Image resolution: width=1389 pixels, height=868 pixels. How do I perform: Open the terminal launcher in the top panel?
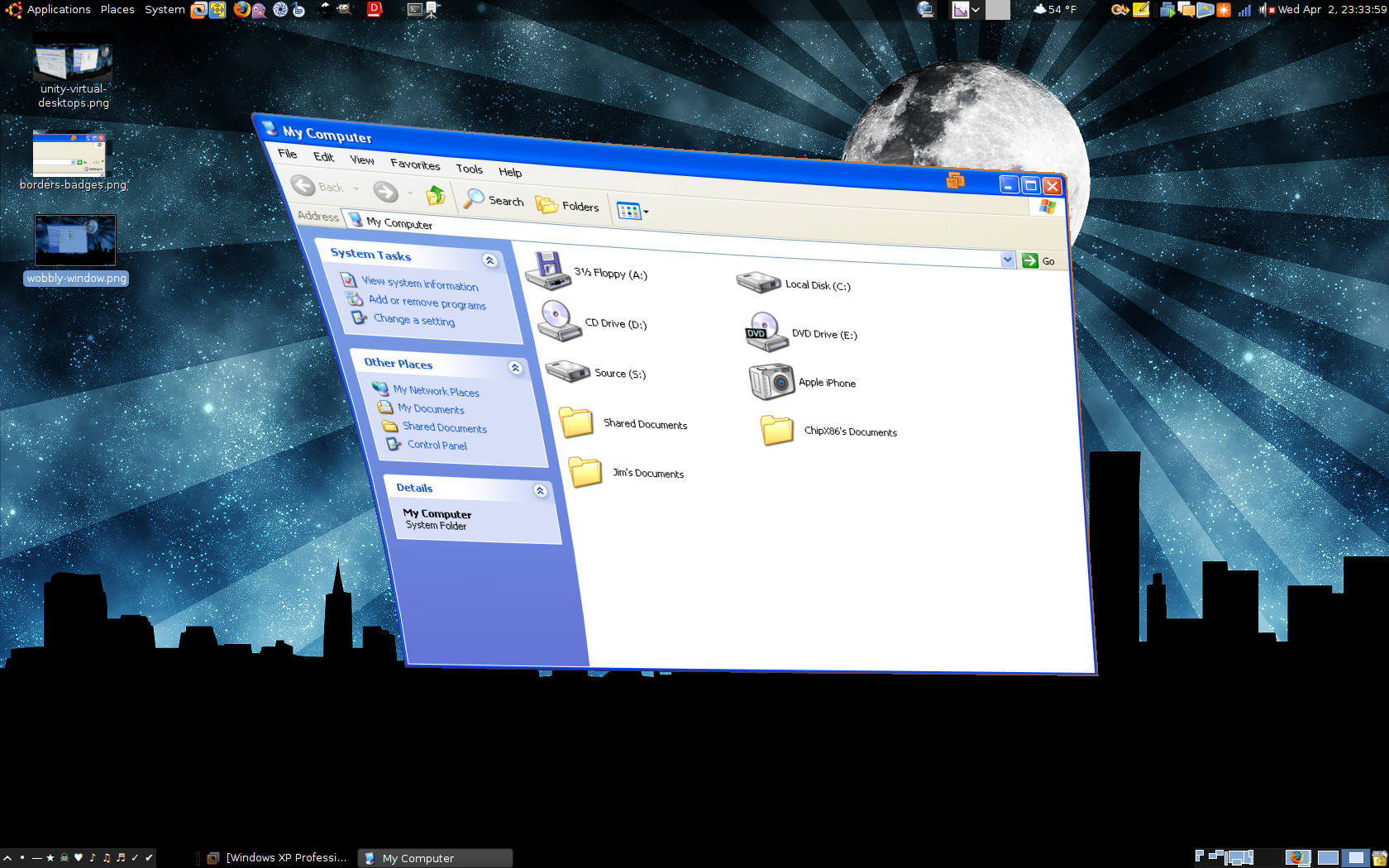pos(415,10)
